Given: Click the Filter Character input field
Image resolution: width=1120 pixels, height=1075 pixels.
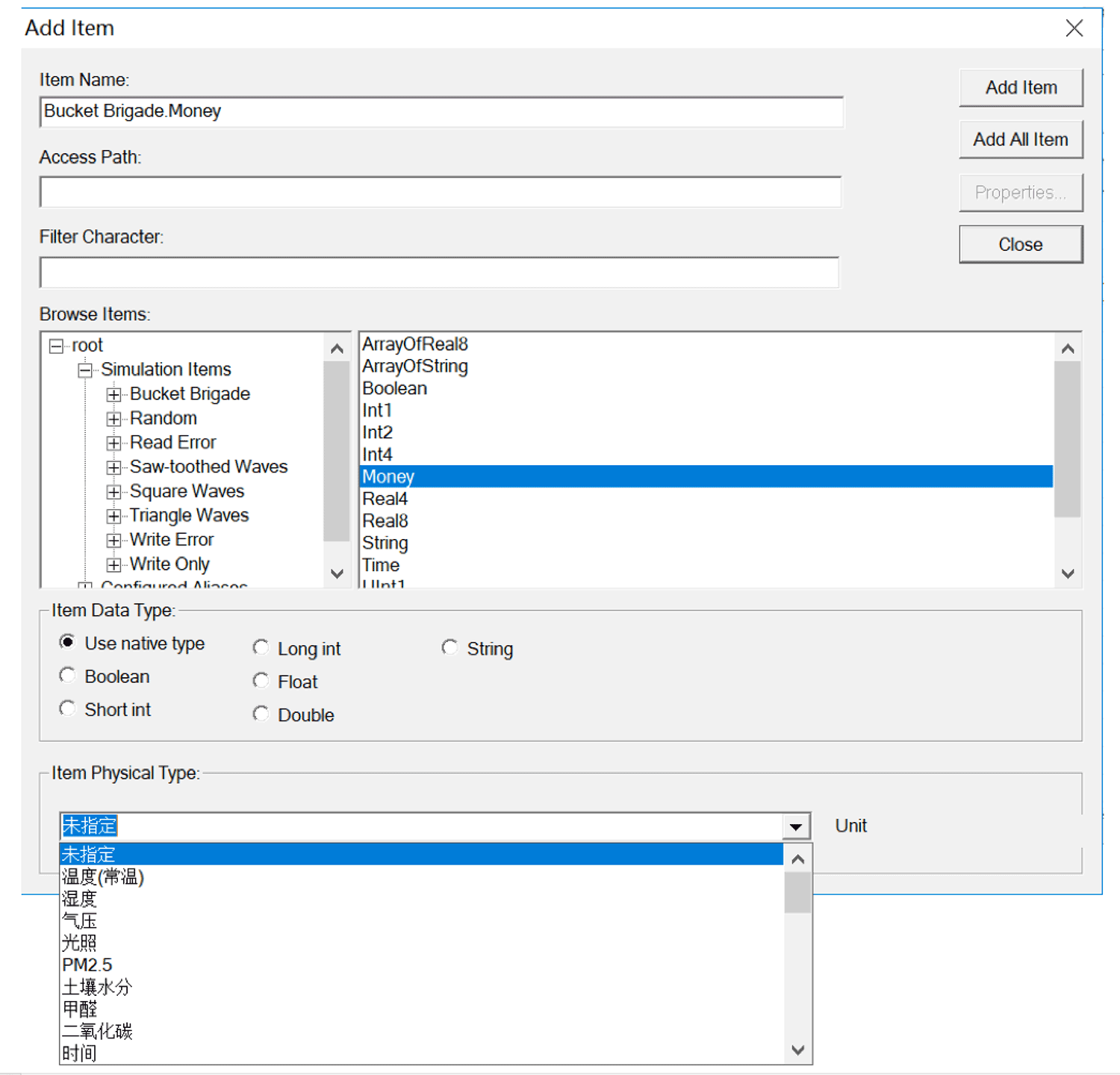Looking at the screenshot, I should click(x=439, y=272).
